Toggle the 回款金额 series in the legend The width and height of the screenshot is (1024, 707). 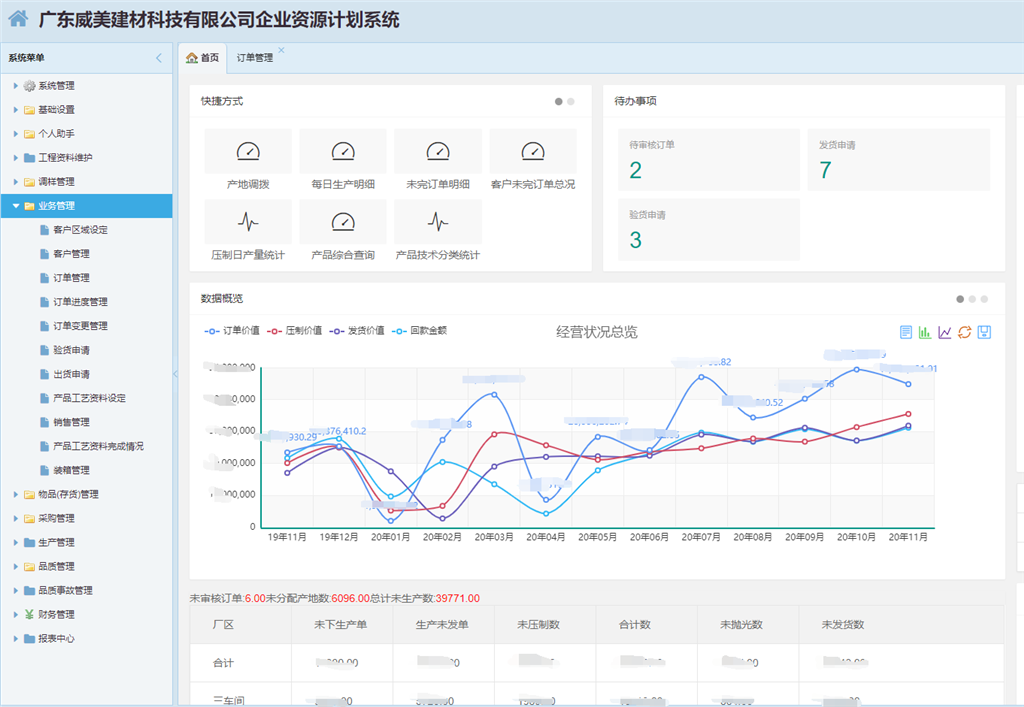pyautogui.click(x=419, y=331)
